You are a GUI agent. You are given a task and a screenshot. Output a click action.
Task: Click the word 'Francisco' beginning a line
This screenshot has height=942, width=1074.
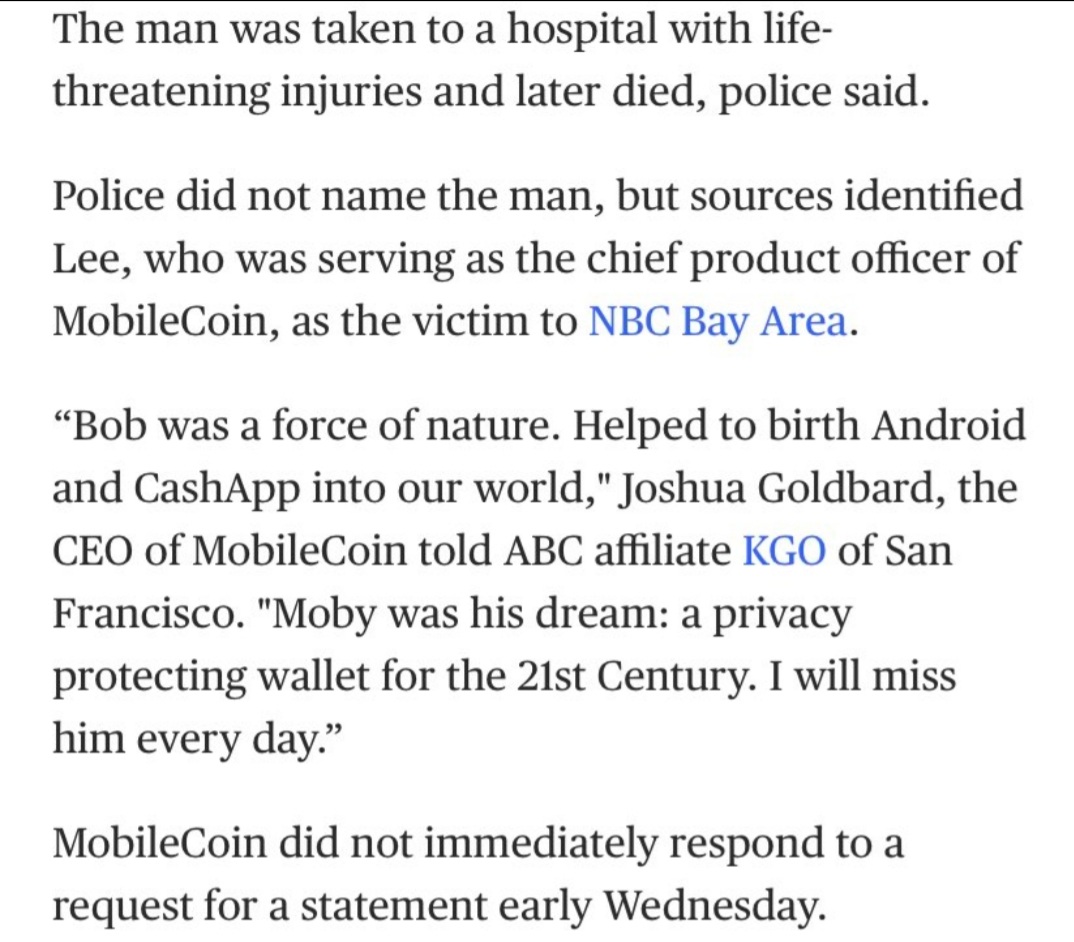pos(143,613)
